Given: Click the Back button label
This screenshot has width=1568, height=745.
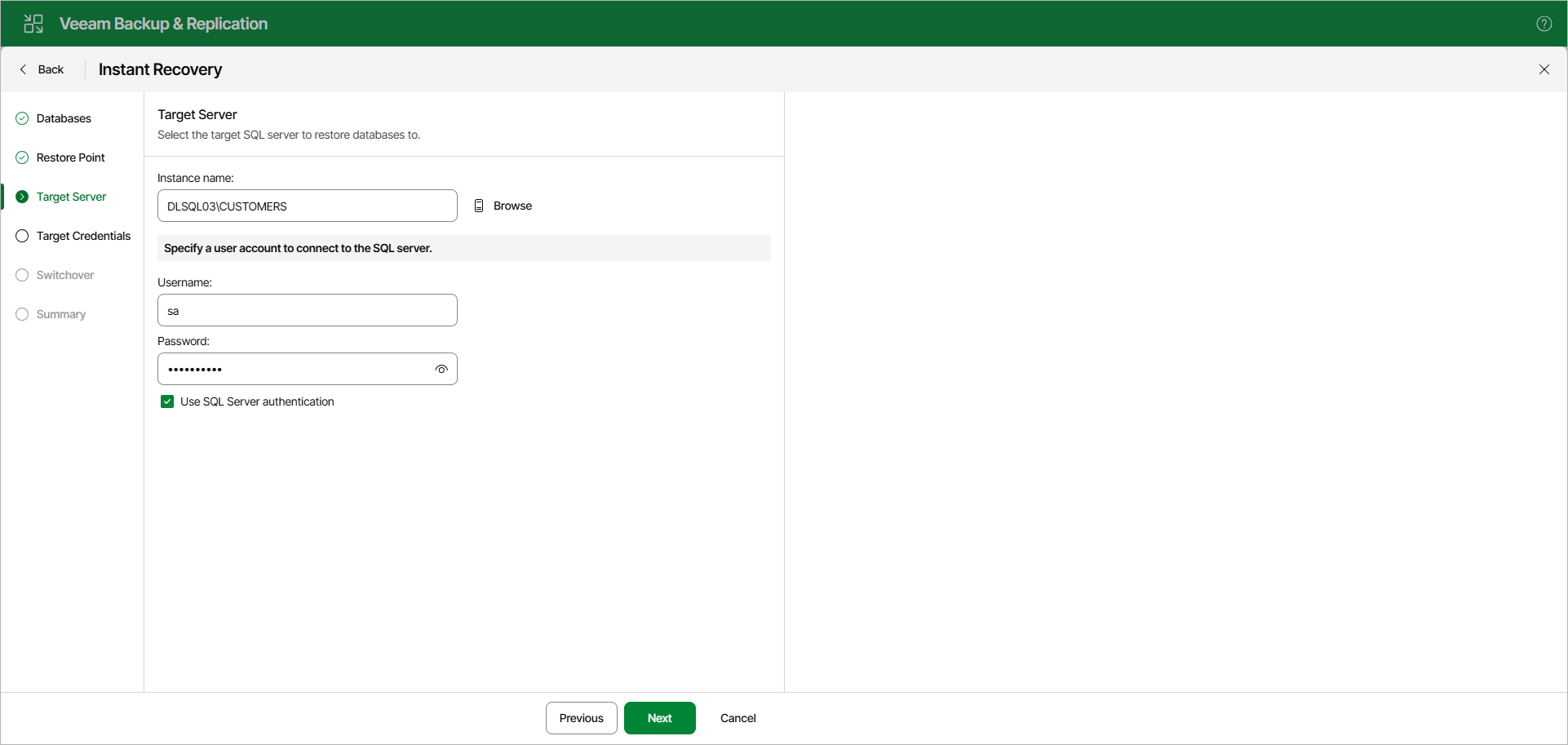Looking at the screenshot, I should 51,69.
